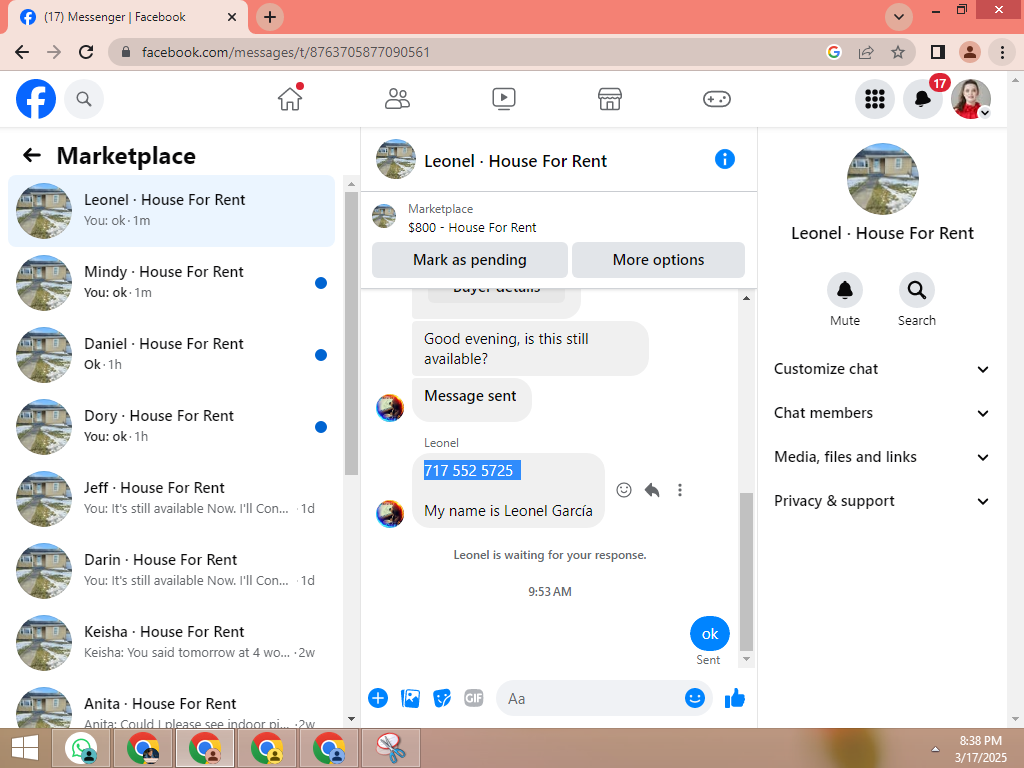Choose a sticker from the sticker icon

[442, 698]
